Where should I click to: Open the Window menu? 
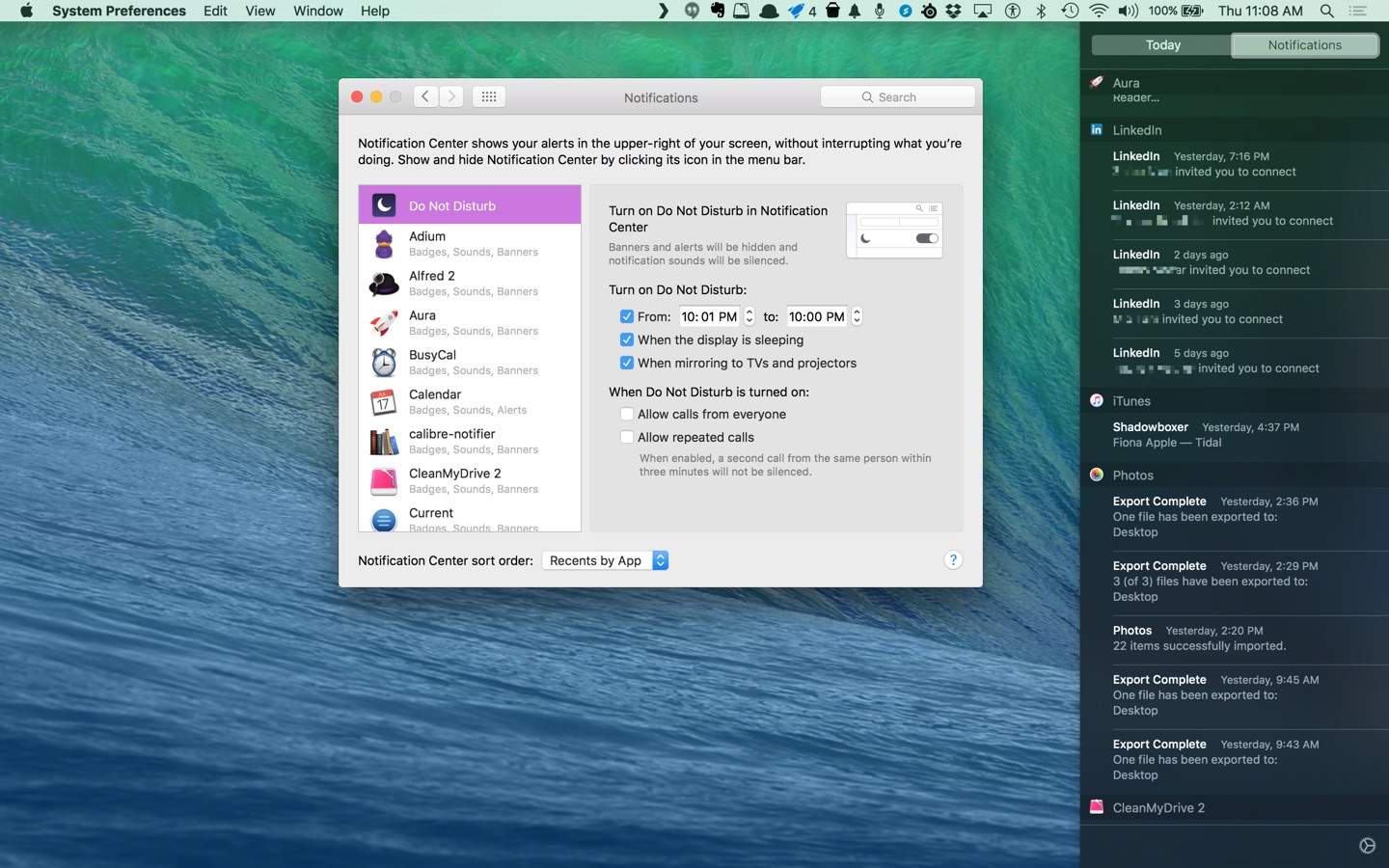317,11
